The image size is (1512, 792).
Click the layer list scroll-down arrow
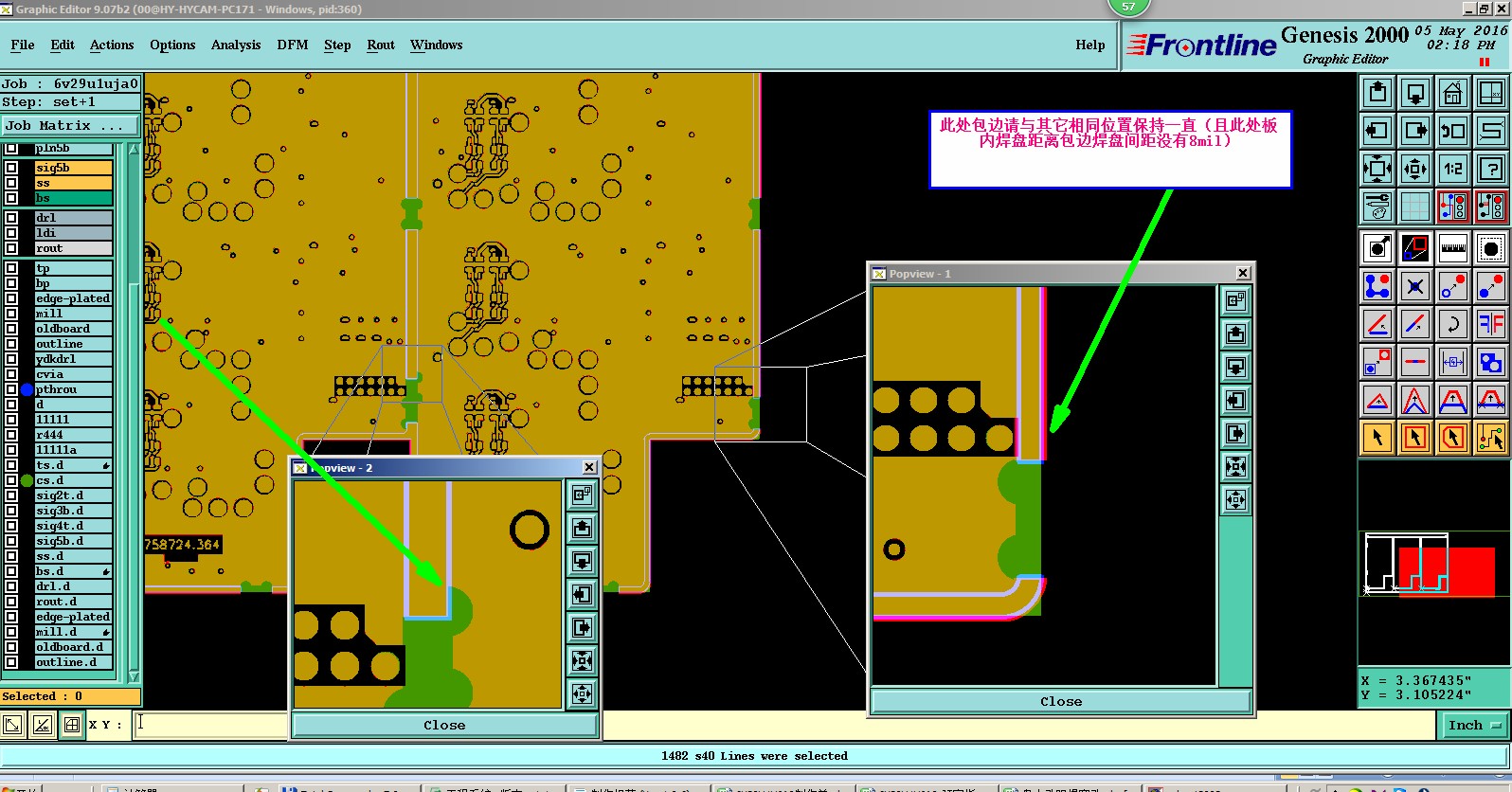134,675
